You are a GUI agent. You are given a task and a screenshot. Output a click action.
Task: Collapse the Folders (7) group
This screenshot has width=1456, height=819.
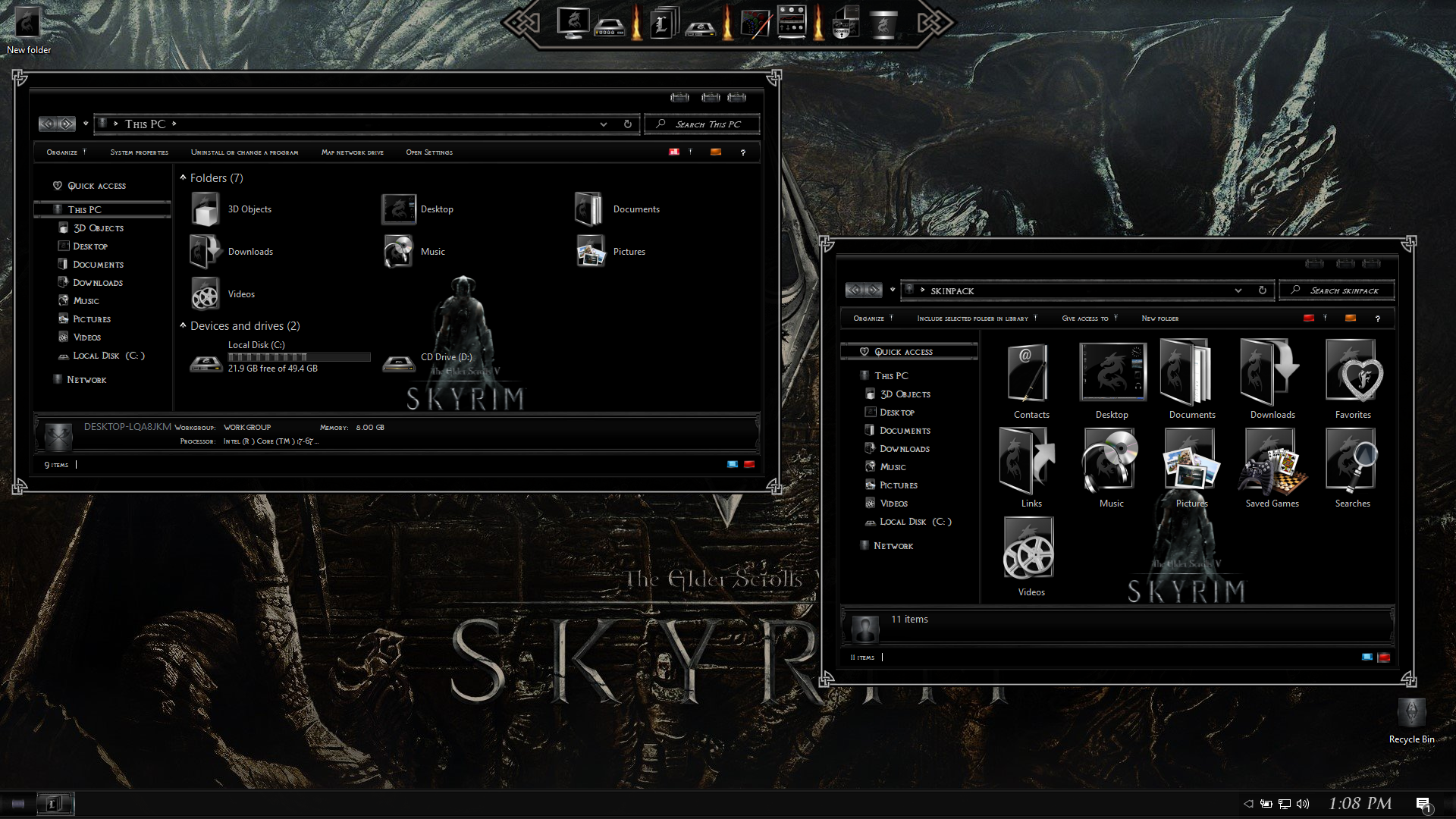point(183,177)
